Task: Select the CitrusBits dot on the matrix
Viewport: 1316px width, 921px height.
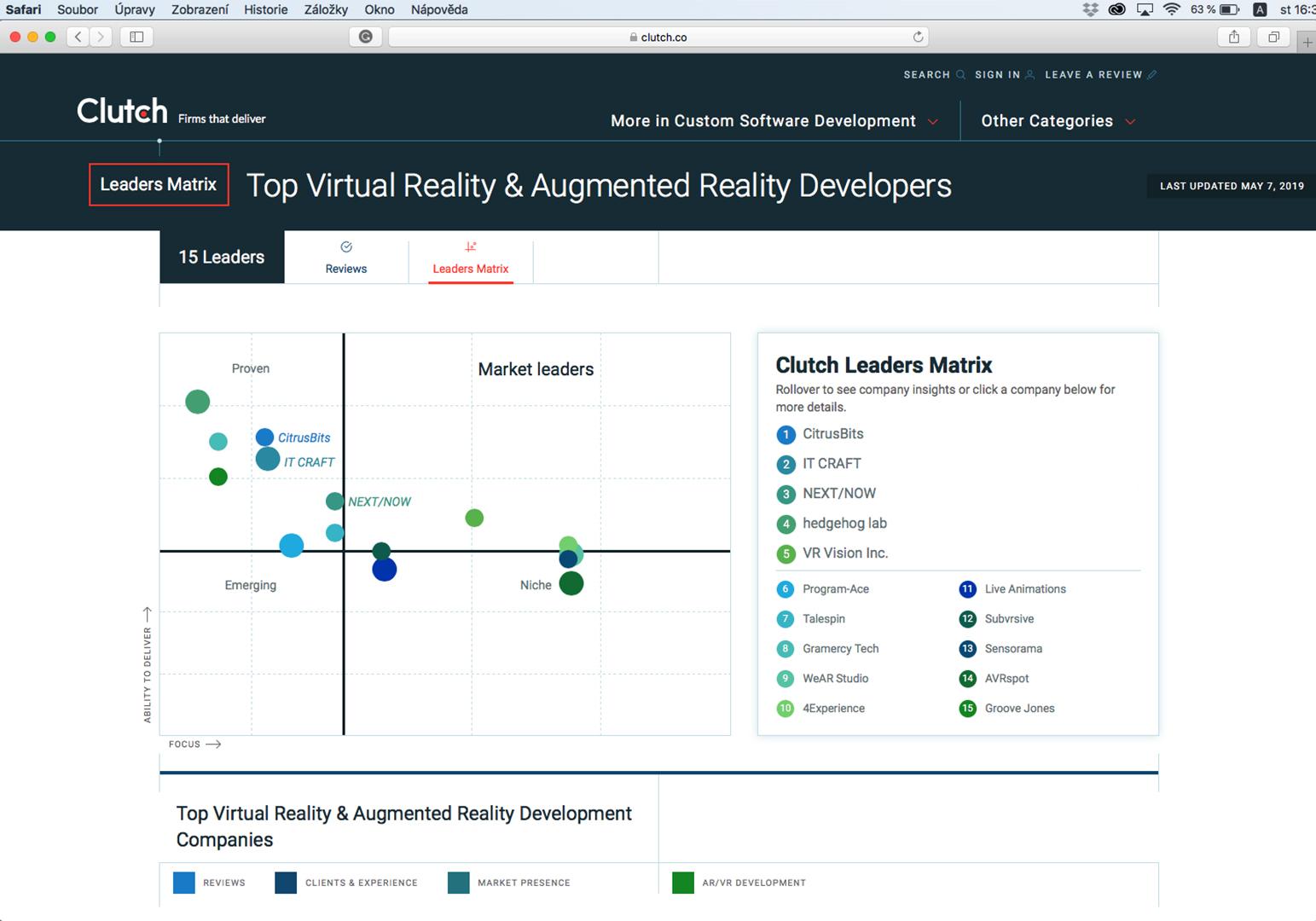Action: [264, 437]
